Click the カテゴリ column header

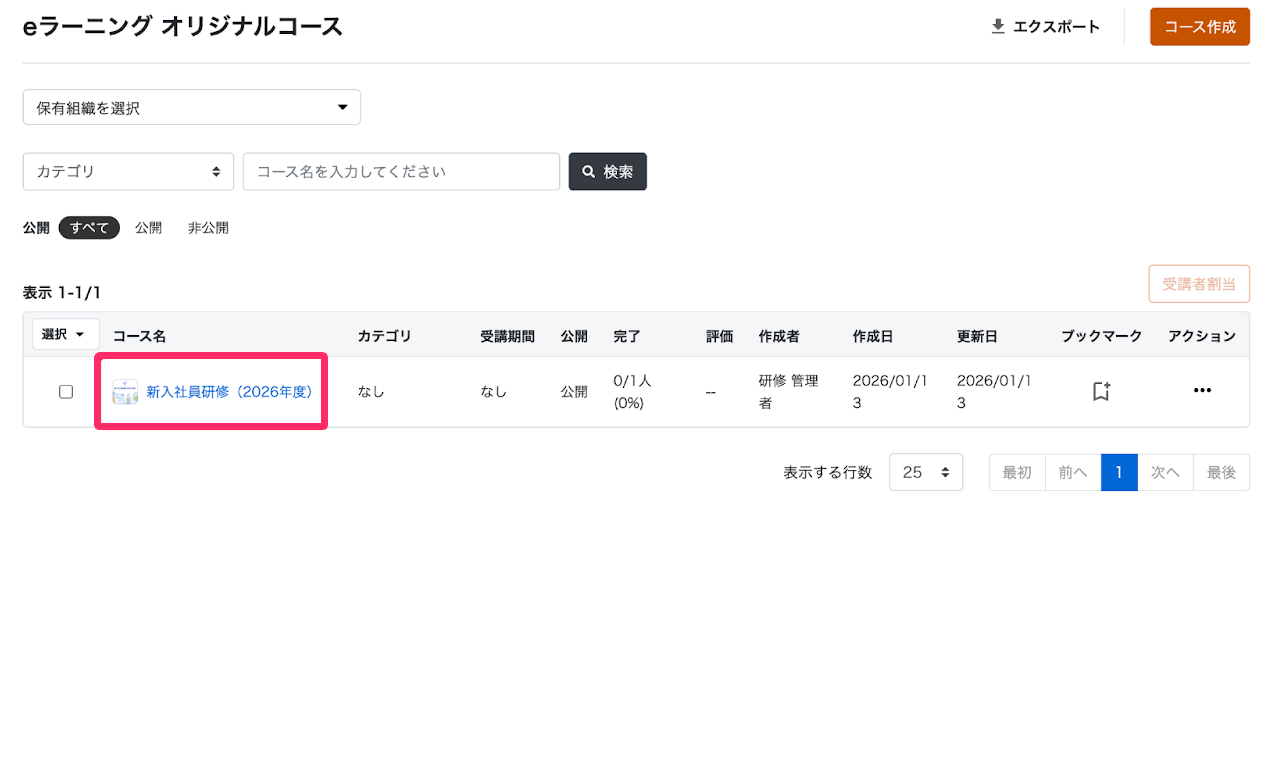[384, 336]
